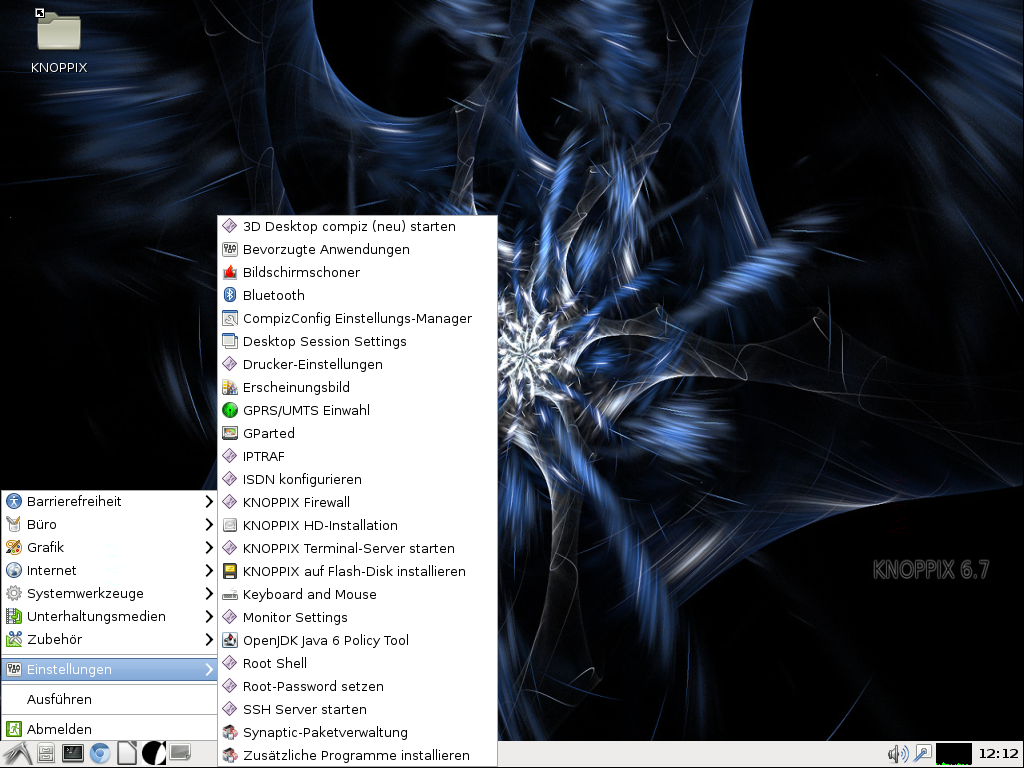
Task: Click the CPU load monitor in the tray
Action: coord(955,753)
